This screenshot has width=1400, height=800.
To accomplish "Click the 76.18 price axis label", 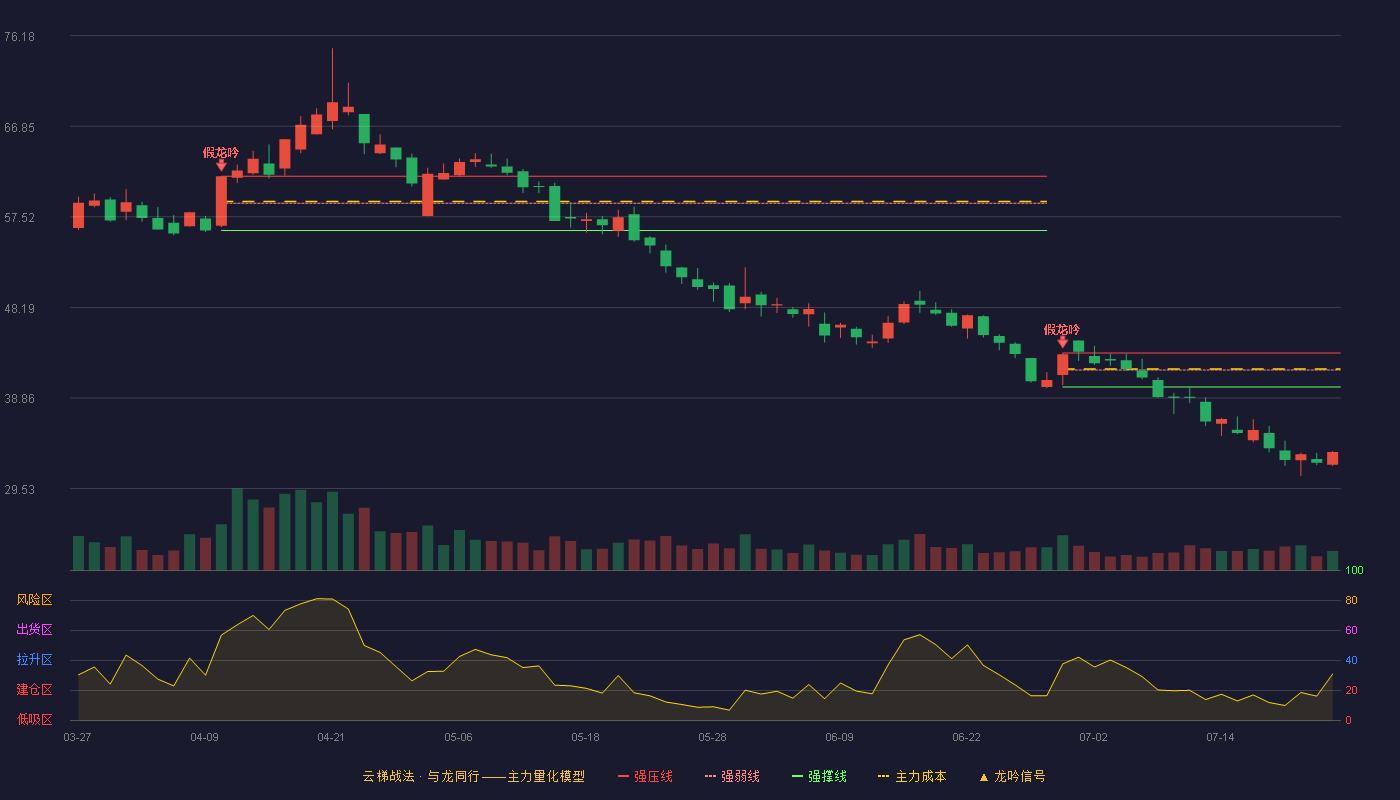I will 19,37.
